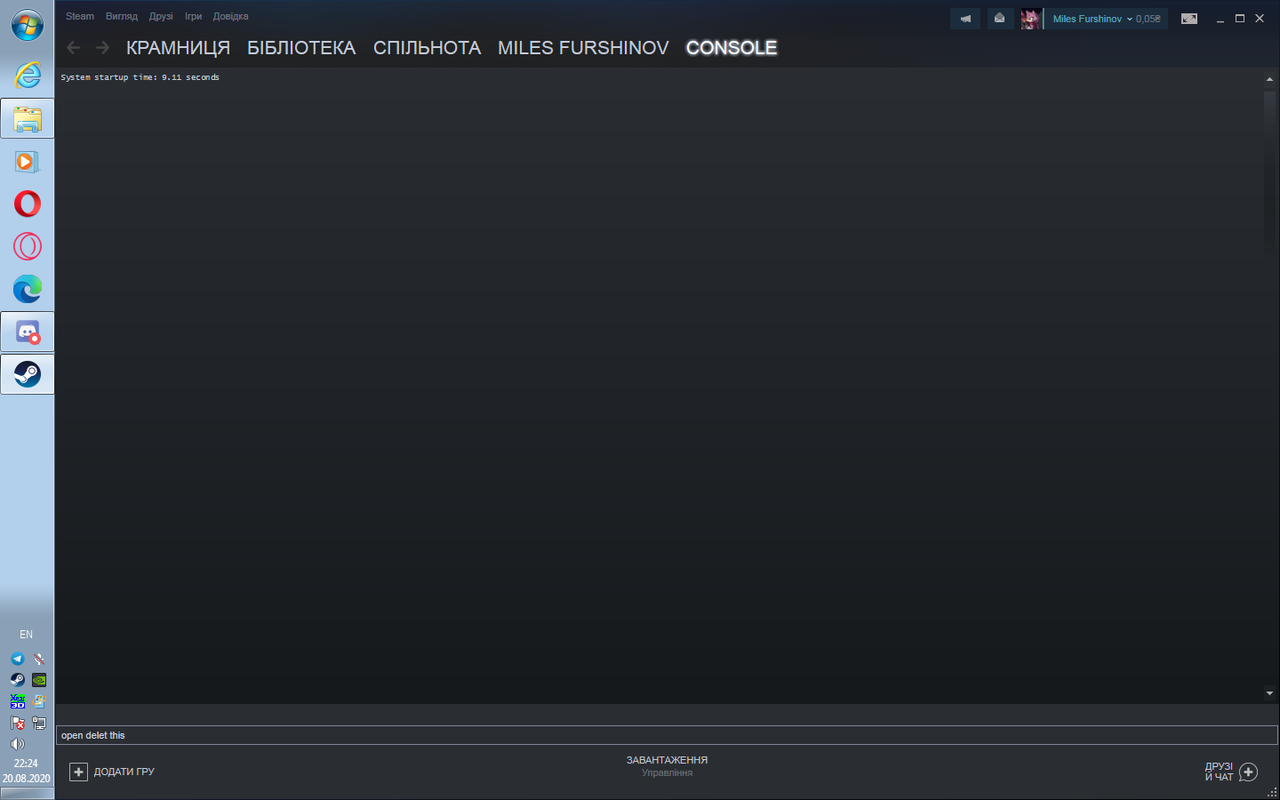Click the ДОДАТИ ГРУ label
The width and height of the screenshot is (1280, 800).
coord(124,772)
